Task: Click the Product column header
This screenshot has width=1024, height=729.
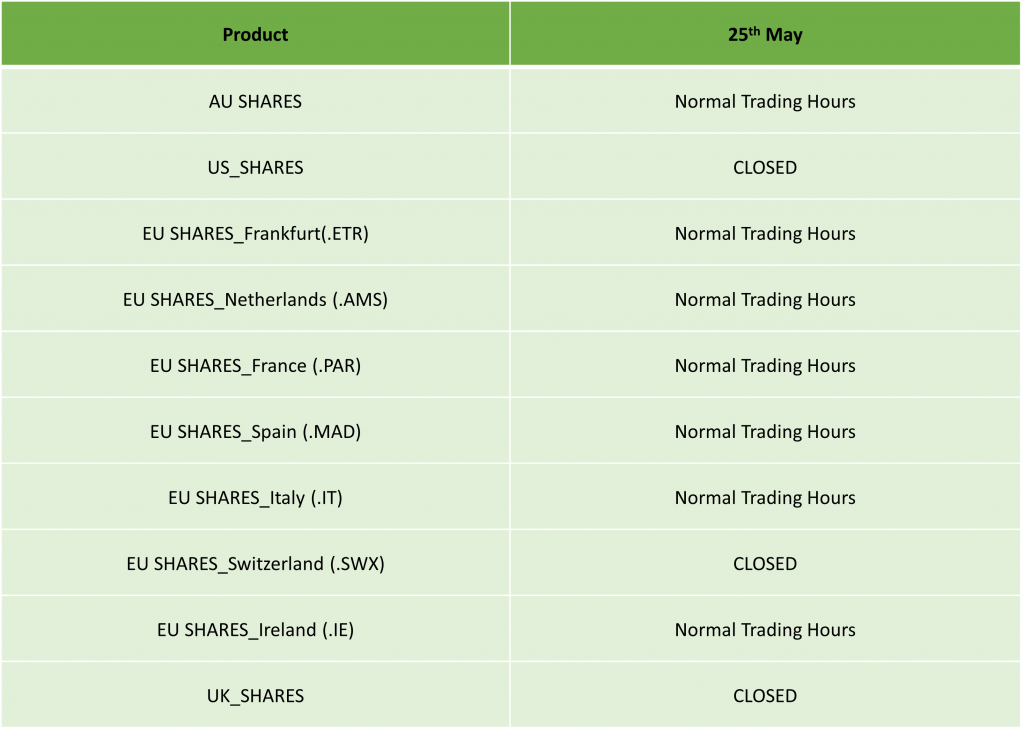Action: pyautogui.click(x=255, y=35)
